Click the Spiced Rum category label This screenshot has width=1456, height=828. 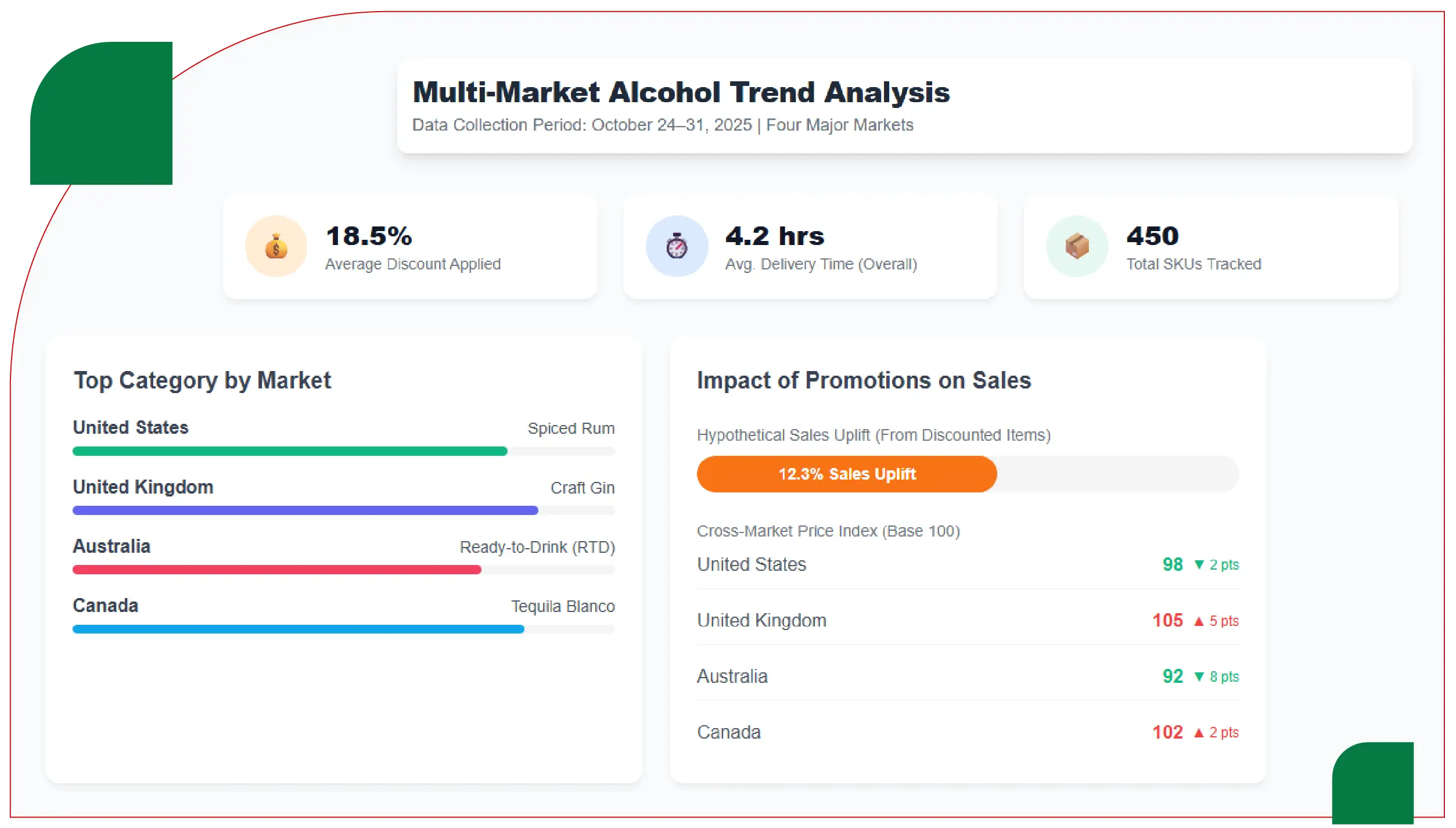[570, 429]
